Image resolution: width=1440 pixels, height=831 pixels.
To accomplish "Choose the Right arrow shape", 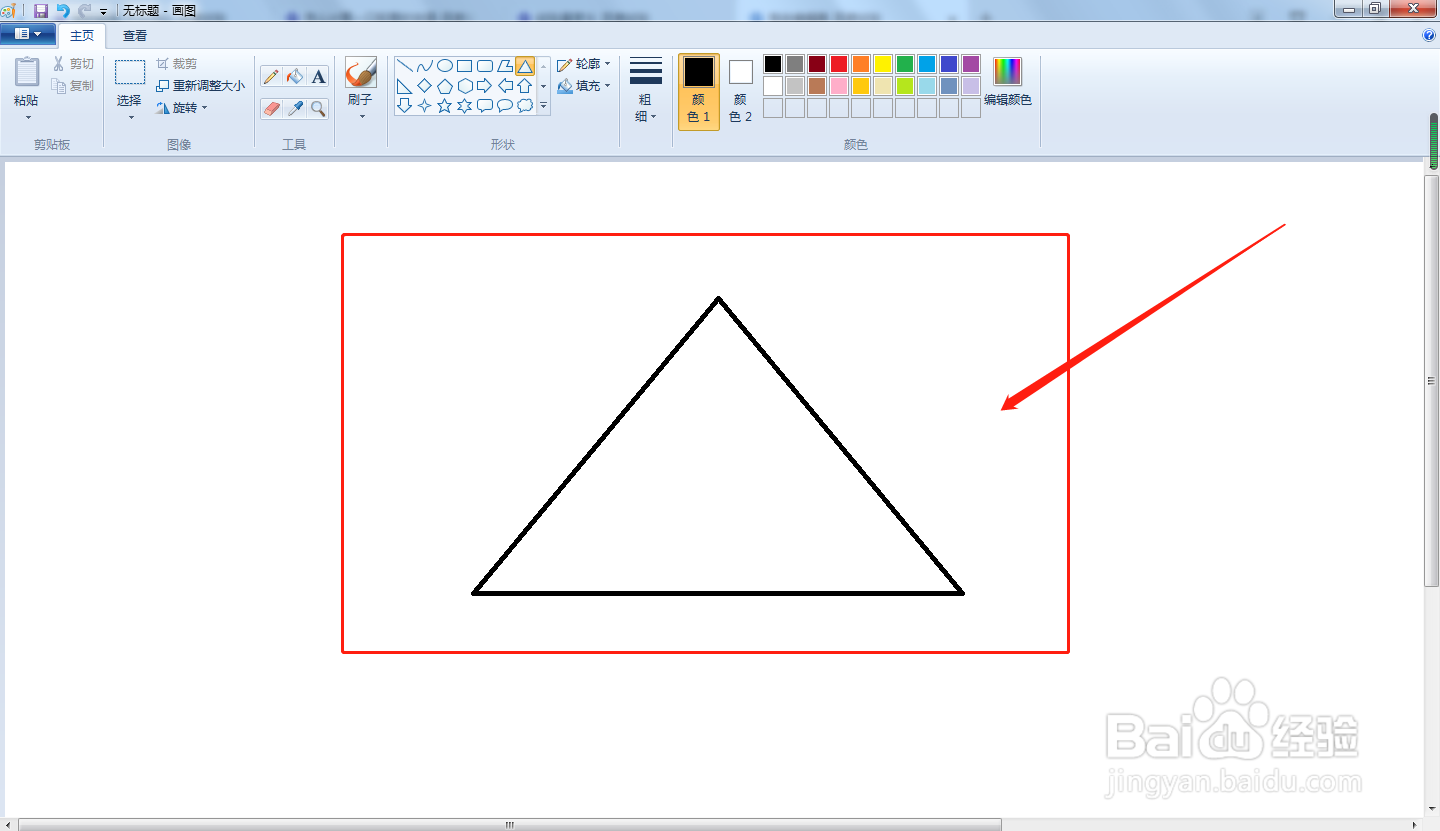I will (x=485, y=86).
